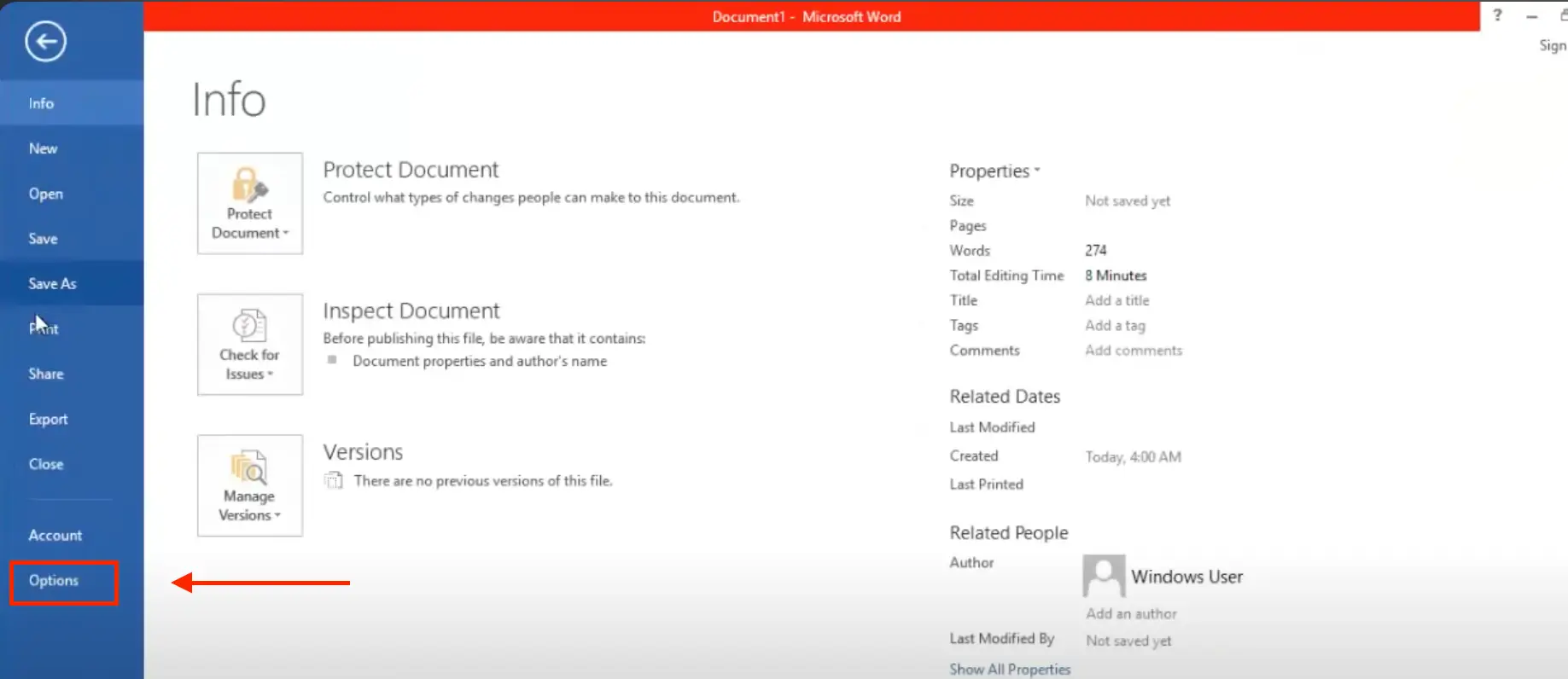The width and height of the screenshot is (1568, 679).
Task: Click 'There are no previous versions' text
Action: tap(483, 481)
